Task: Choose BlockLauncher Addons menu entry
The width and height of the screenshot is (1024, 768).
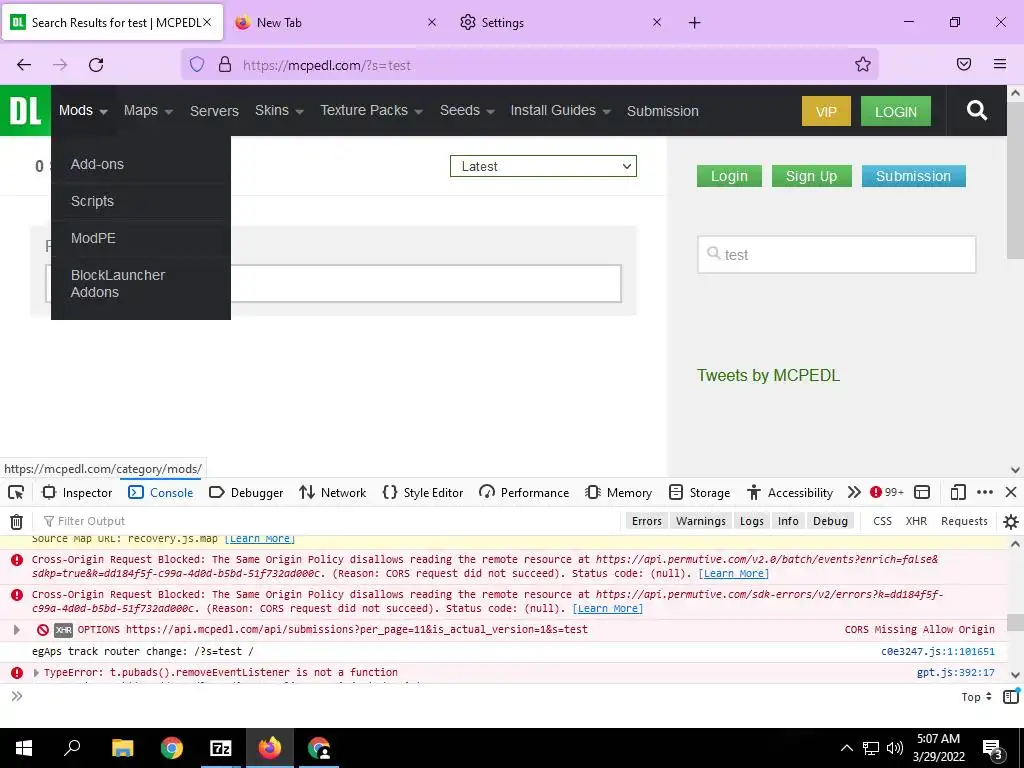Action: tap(118, 283)
